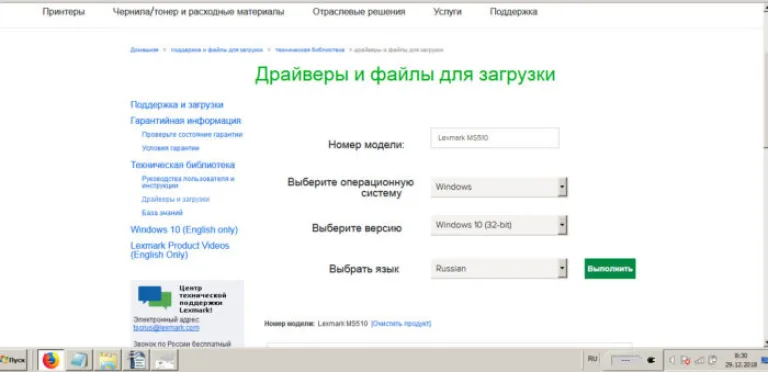Open the Принтеры menu
The image size is (768, 372).
point(64,12)
